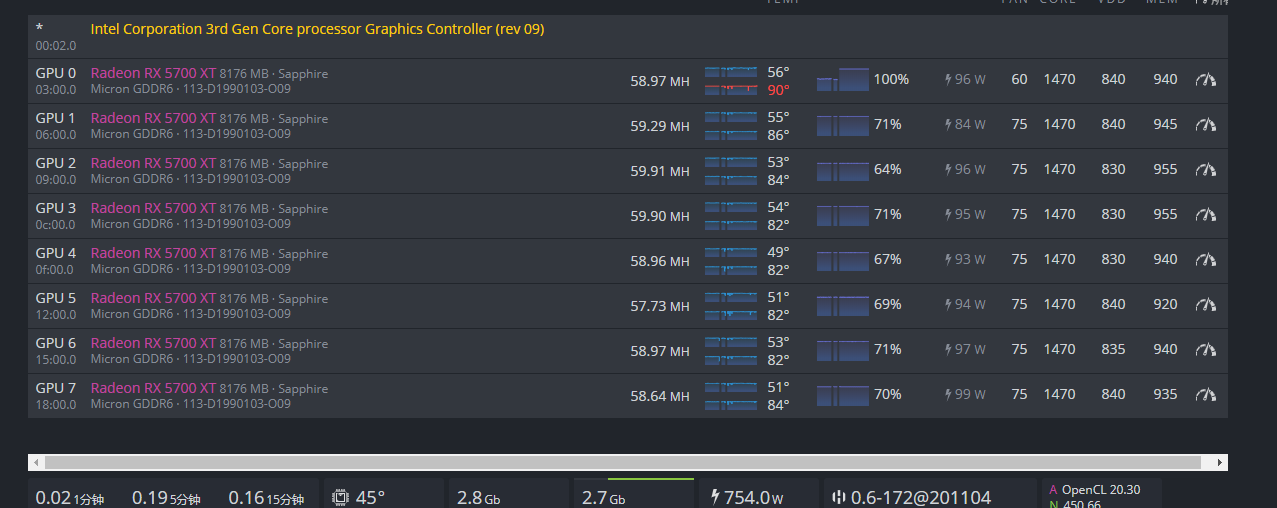Screen dimensions: 1277x508
Task: Open overclock tuning for GPU 1
Action: pyautogui.click(x=1206, y=125)
